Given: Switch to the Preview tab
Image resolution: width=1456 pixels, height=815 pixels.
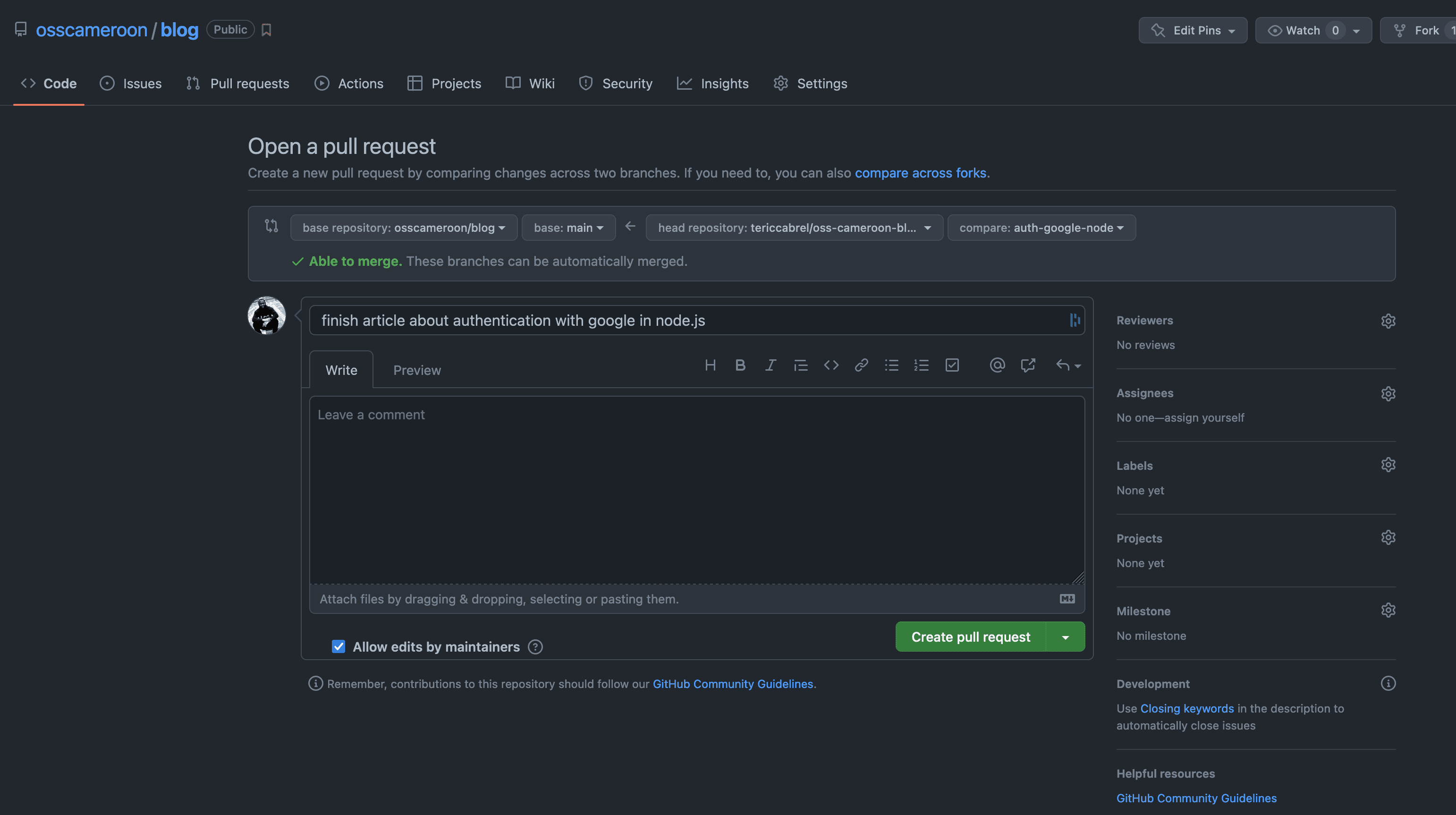Looking at the screenshot, I should [417, 370].
